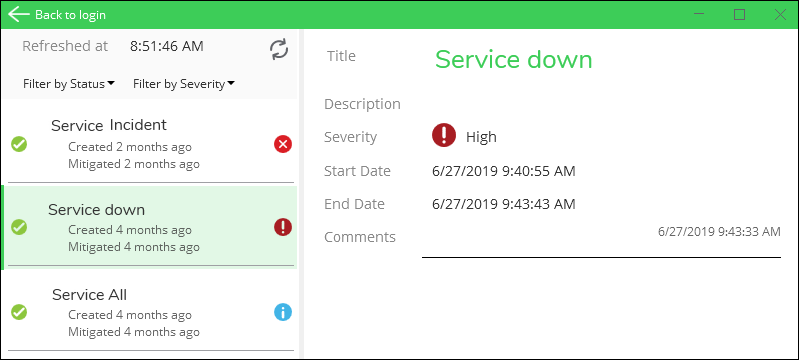Click the 'Refreshed at' label
Viewport: 799px width, 360px height.
tap(65, 46)
